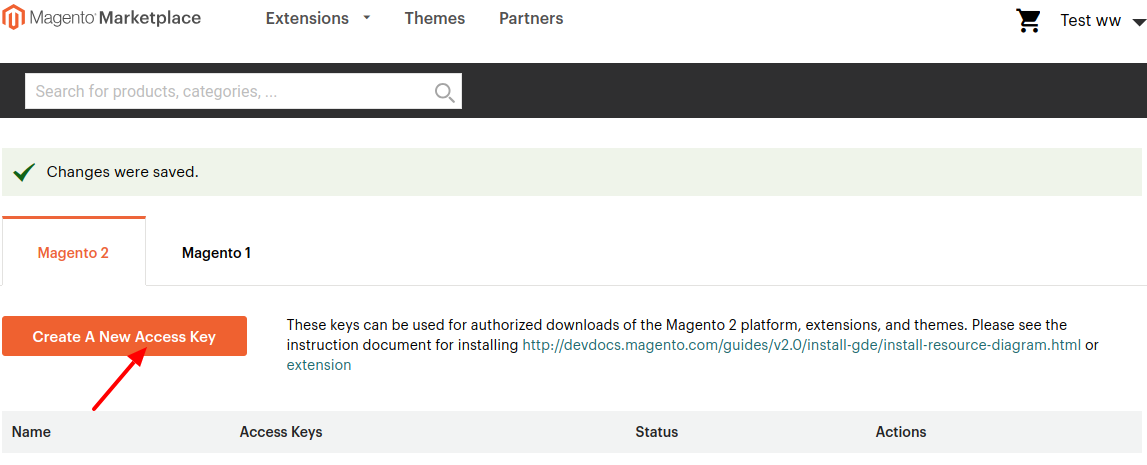Open the devdocs install-resource-diagram link

[801, 344]
